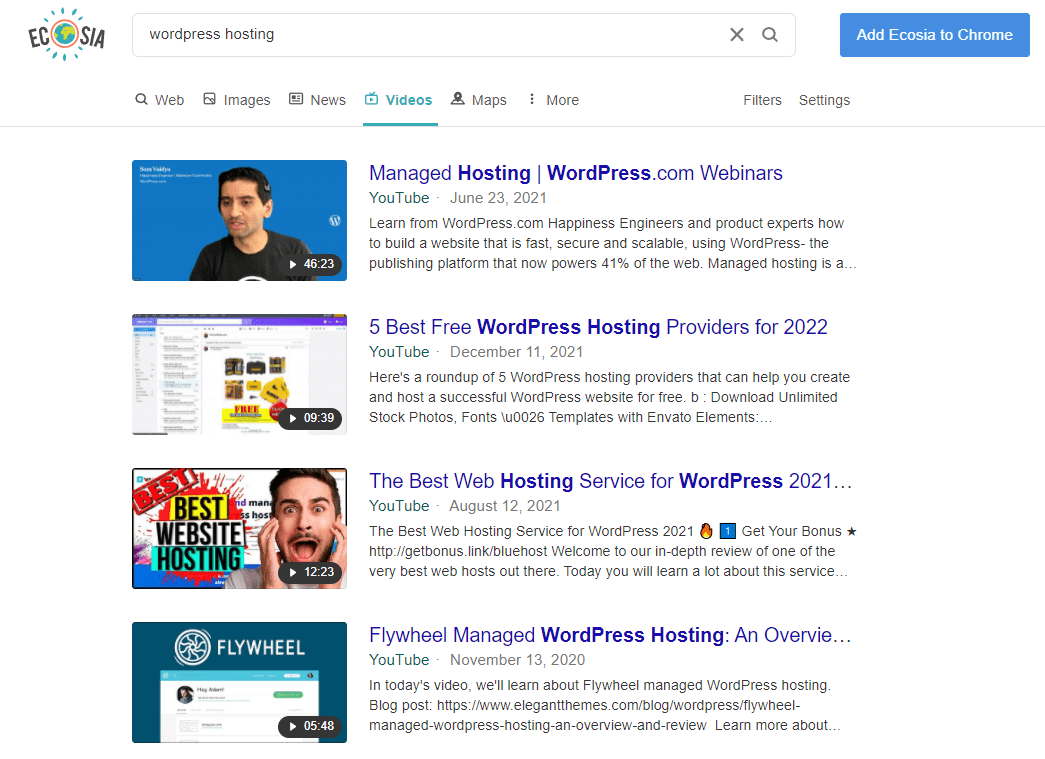1045x759 pixels.
Task: Open the Filters dropdown
Action: (762, 100)
